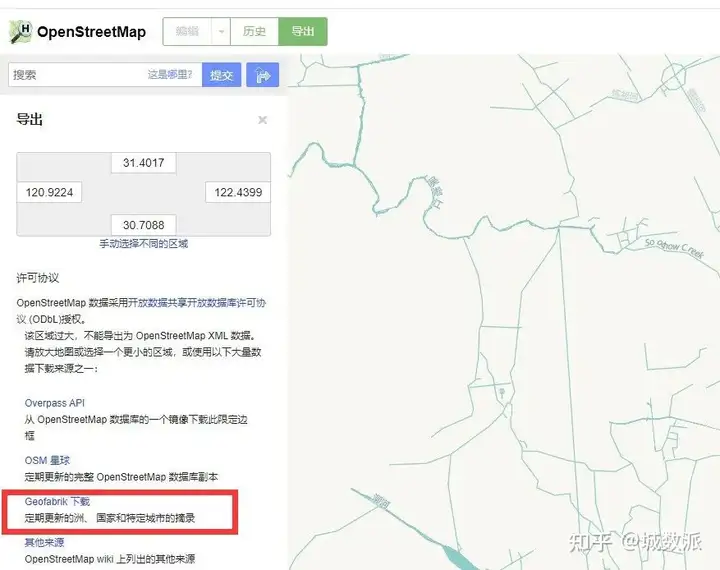The width and height of the screenshot is (720, 570).
Task: Open the 其他来源 link
Action: tap(44, 542)
